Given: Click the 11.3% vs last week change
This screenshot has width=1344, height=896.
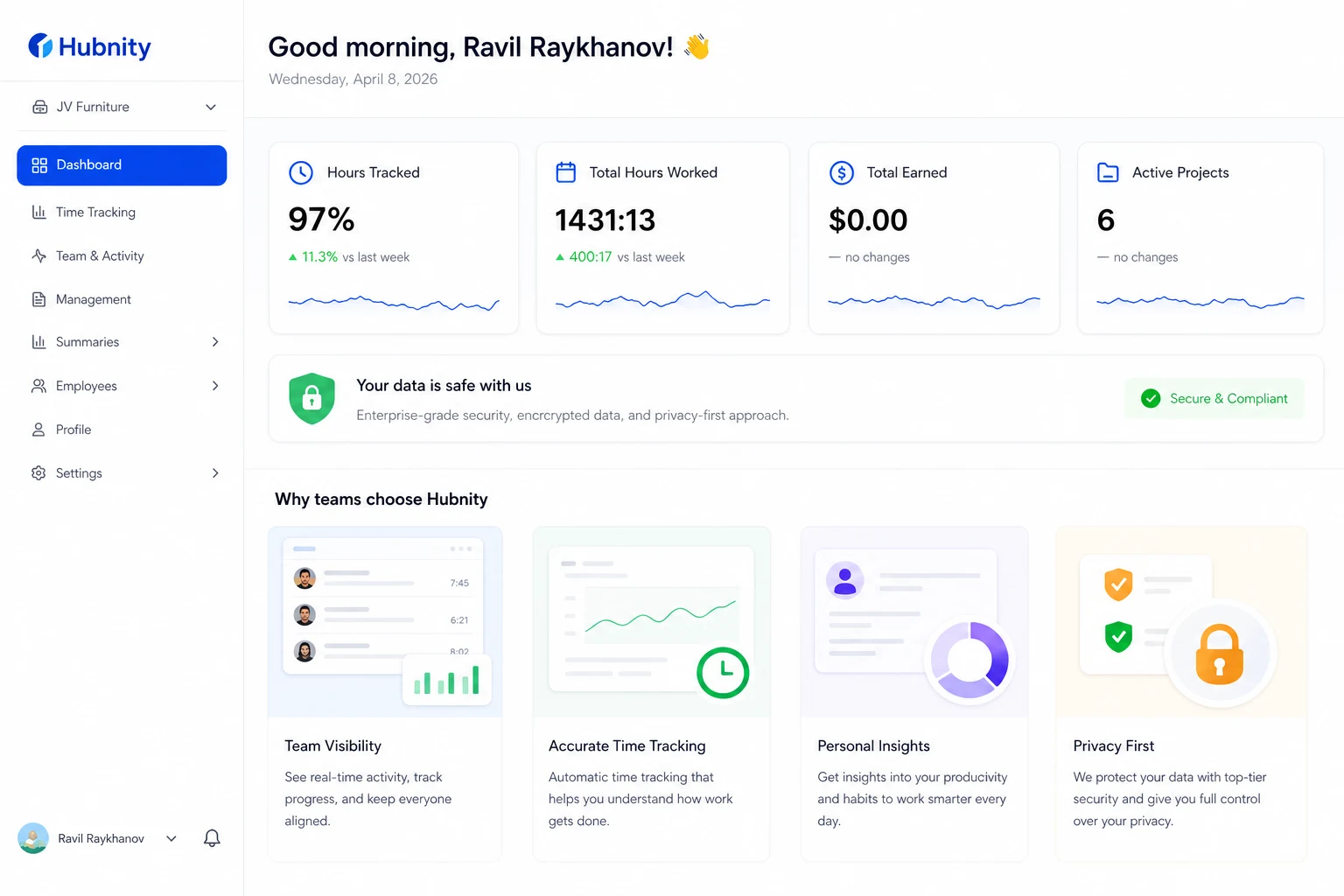Looking at the screenshot, I should [348, 257].
